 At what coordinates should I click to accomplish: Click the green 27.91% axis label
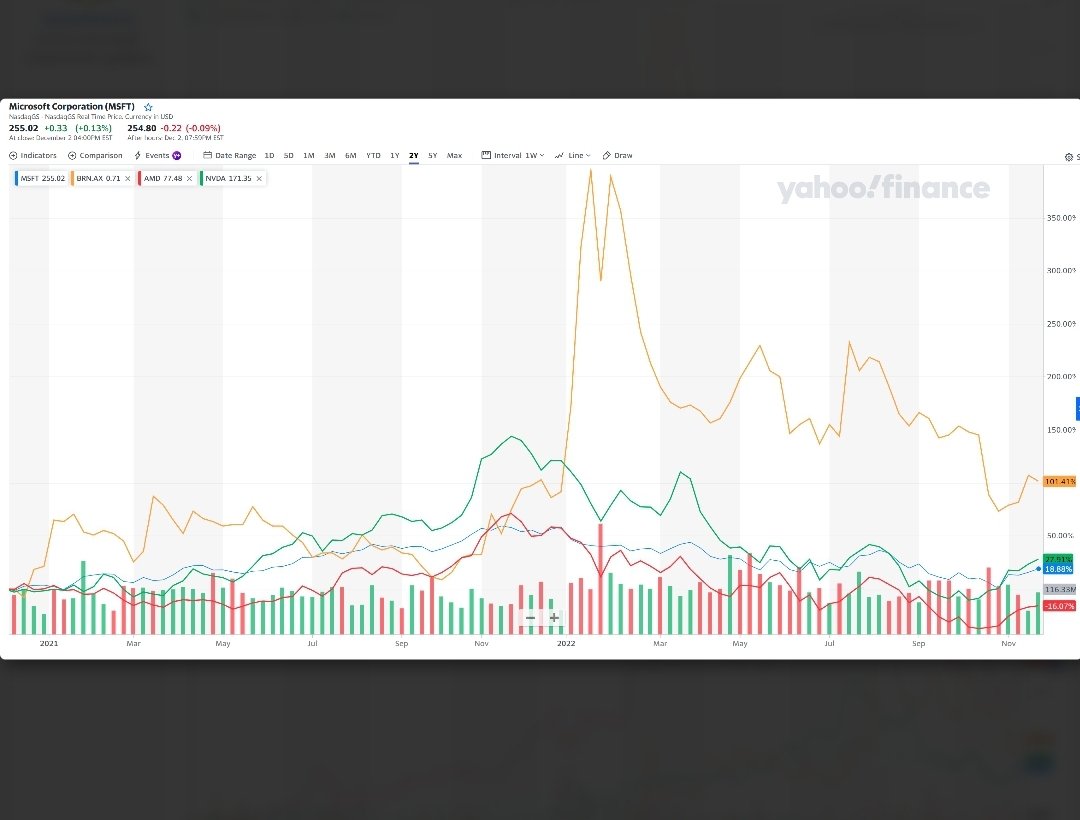coord(1058,559)
